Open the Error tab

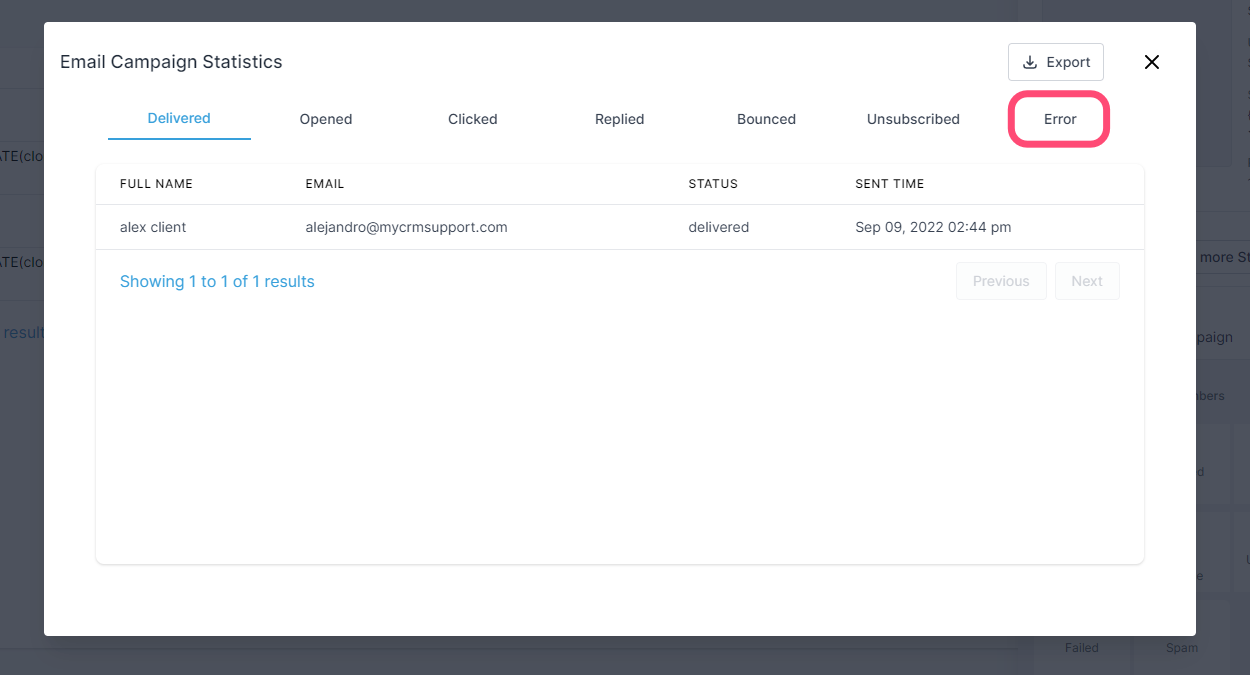(1060, 119)
